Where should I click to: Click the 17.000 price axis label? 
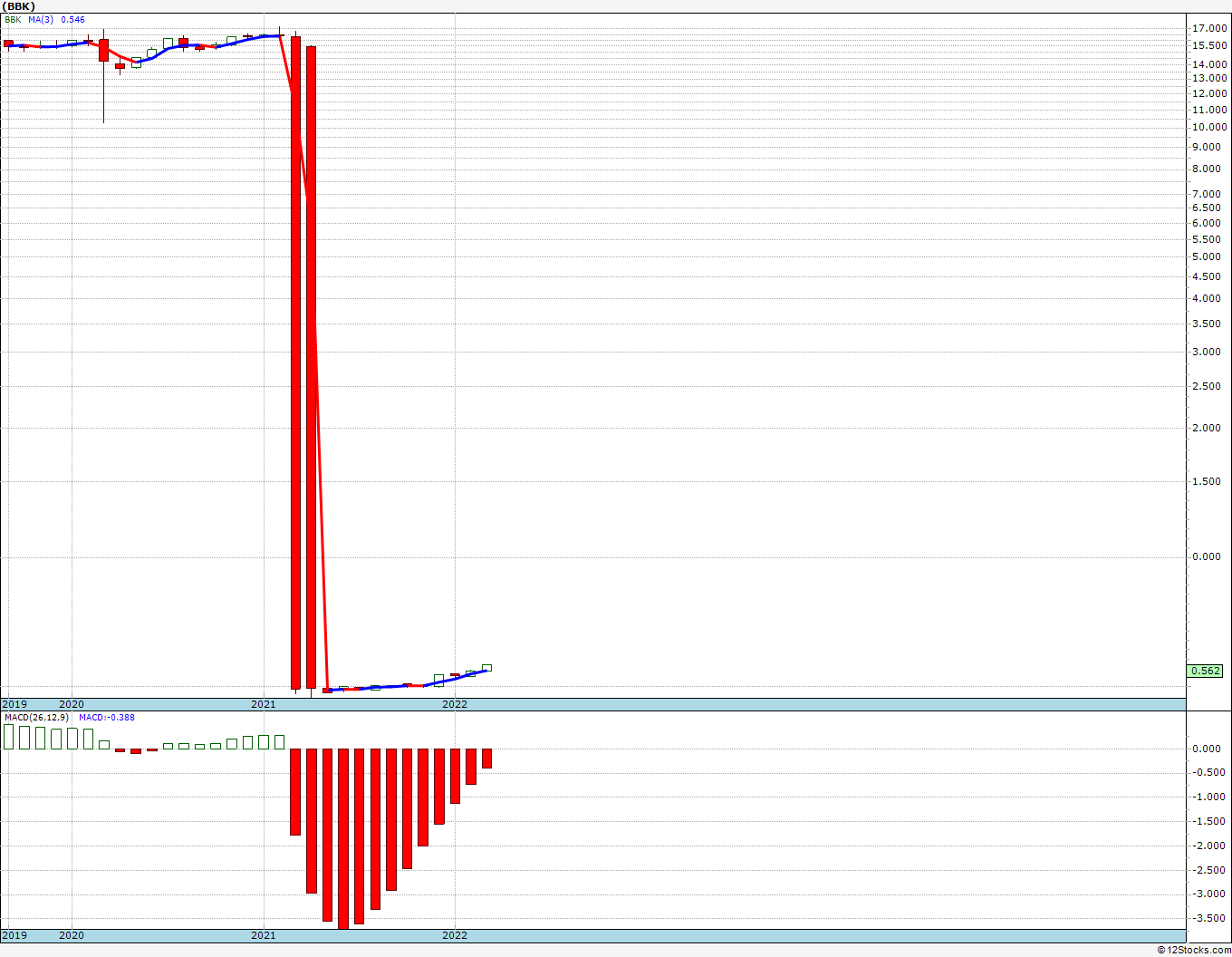tap(1211, 28)
